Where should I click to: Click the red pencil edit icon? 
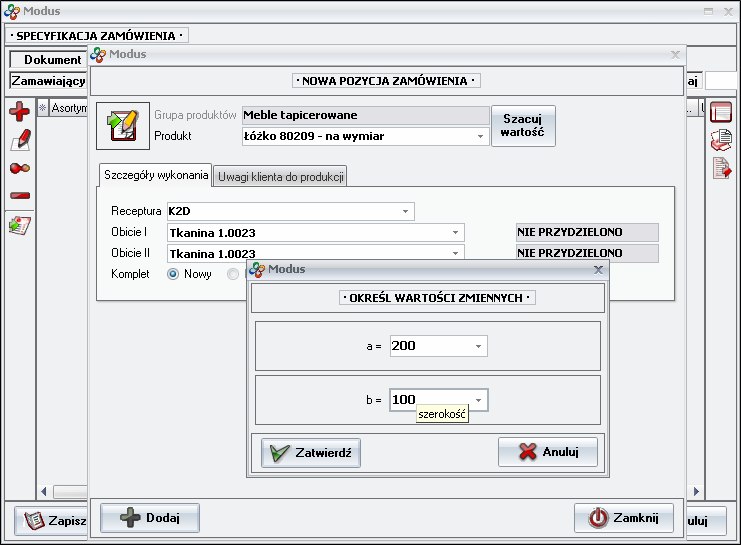(19, 140)
